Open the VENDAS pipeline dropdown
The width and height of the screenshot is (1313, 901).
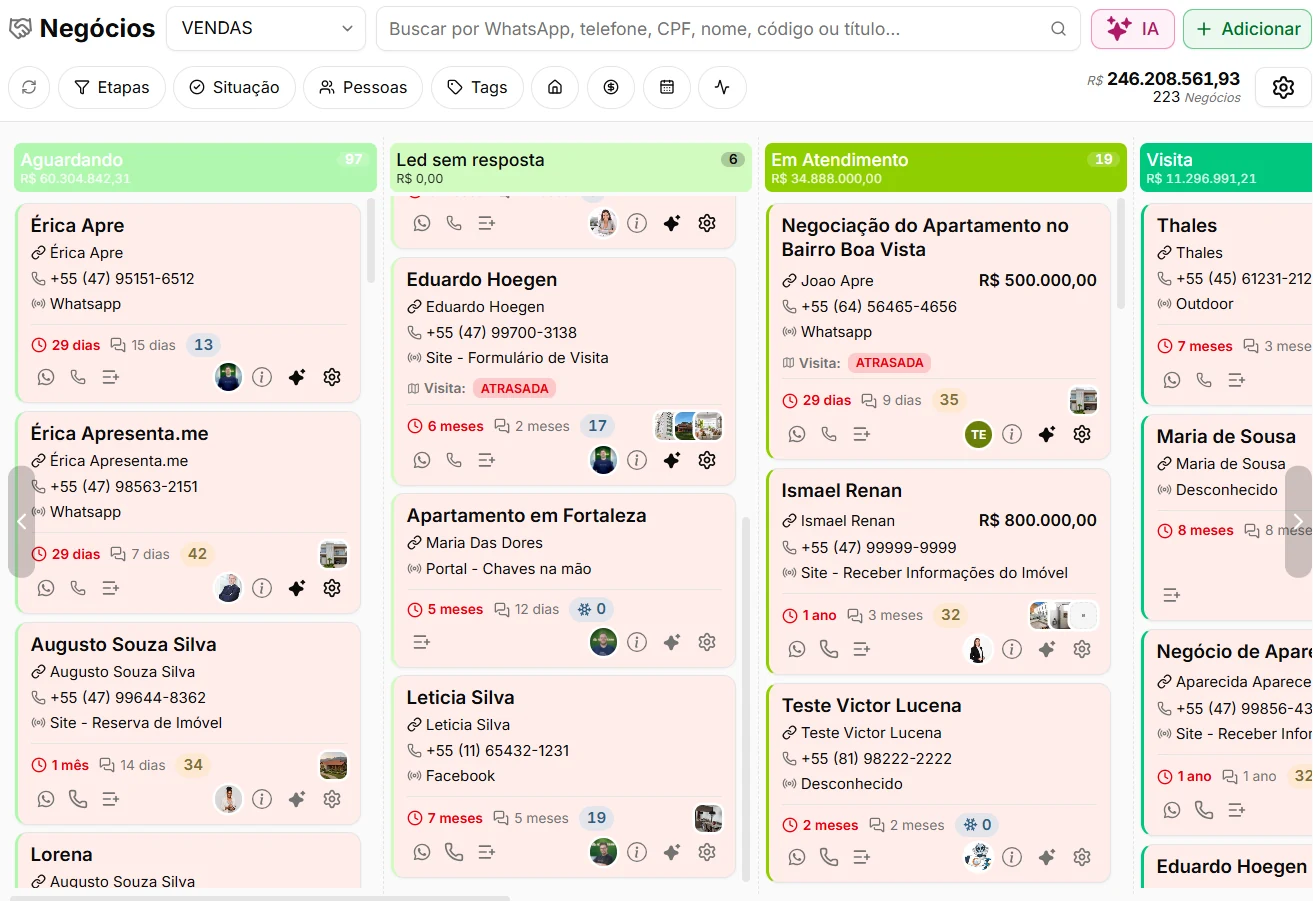(x=267, y=29)
